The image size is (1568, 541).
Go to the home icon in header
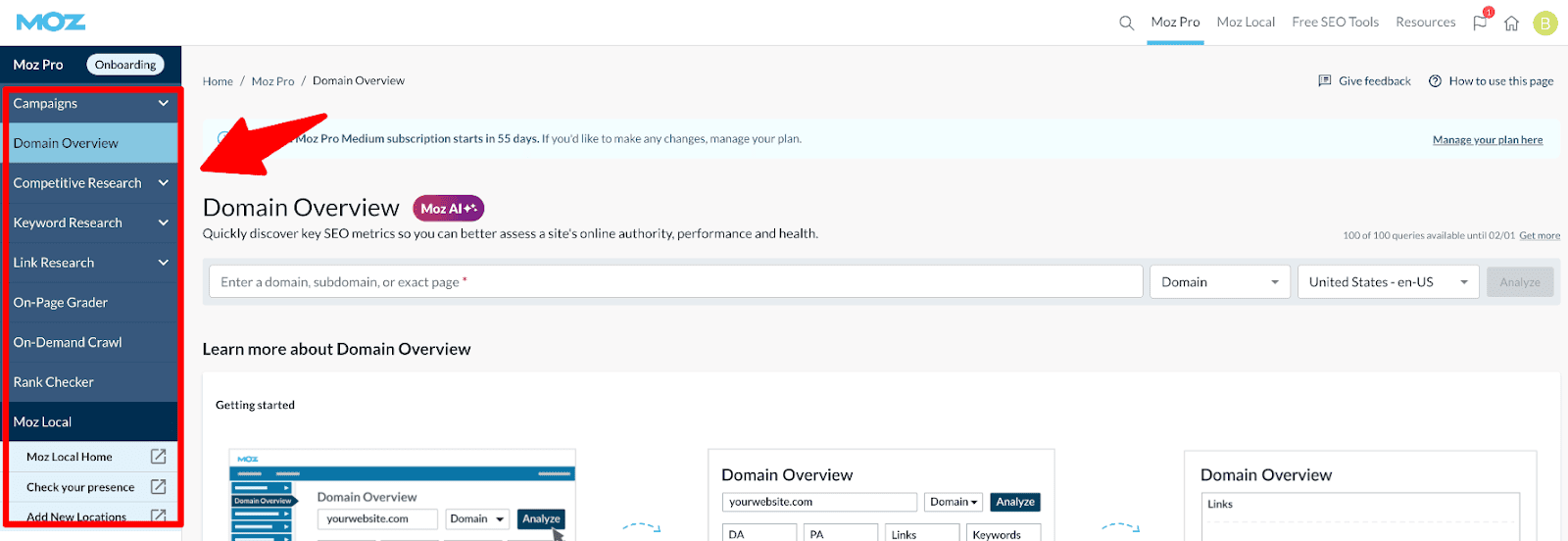pyautogui.click(x=1512, y=23)
